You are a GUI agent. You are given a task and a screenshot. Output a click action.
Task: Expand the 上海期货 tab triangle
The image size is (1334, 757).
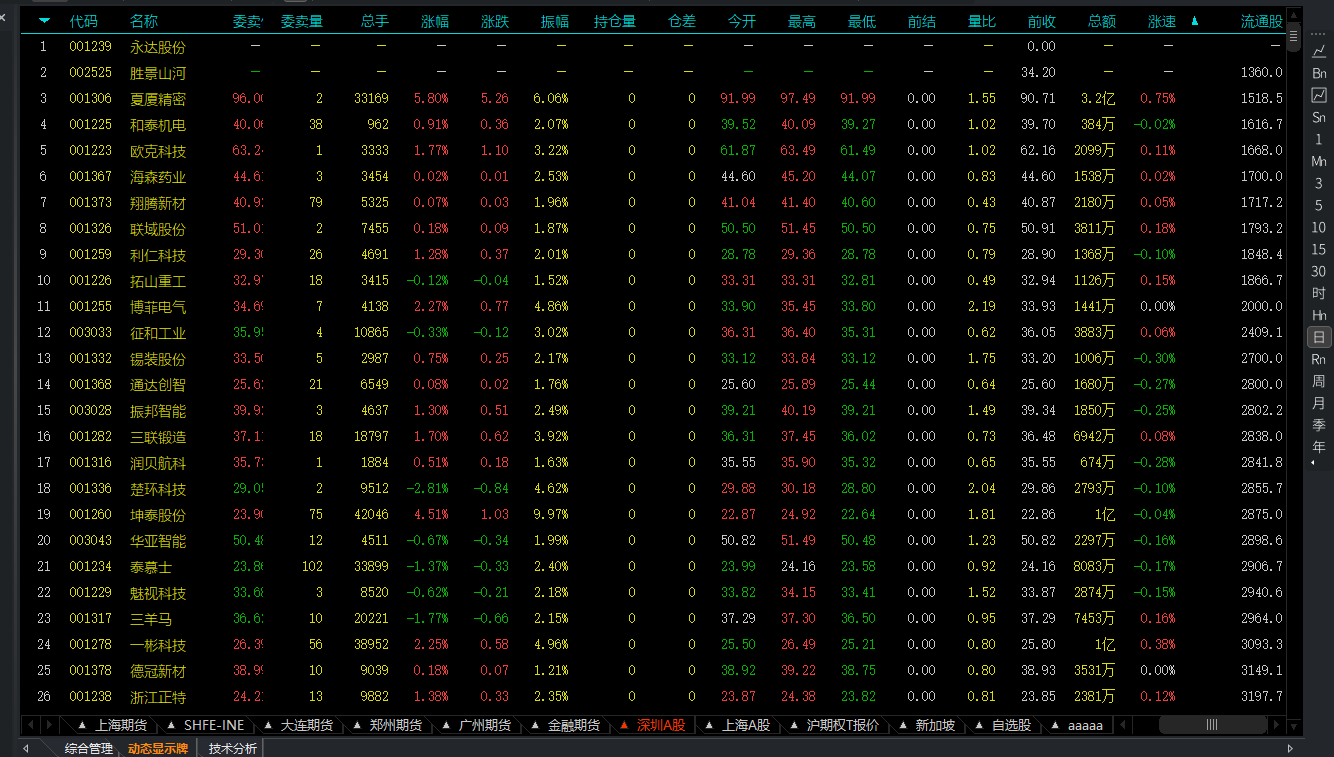82,725
